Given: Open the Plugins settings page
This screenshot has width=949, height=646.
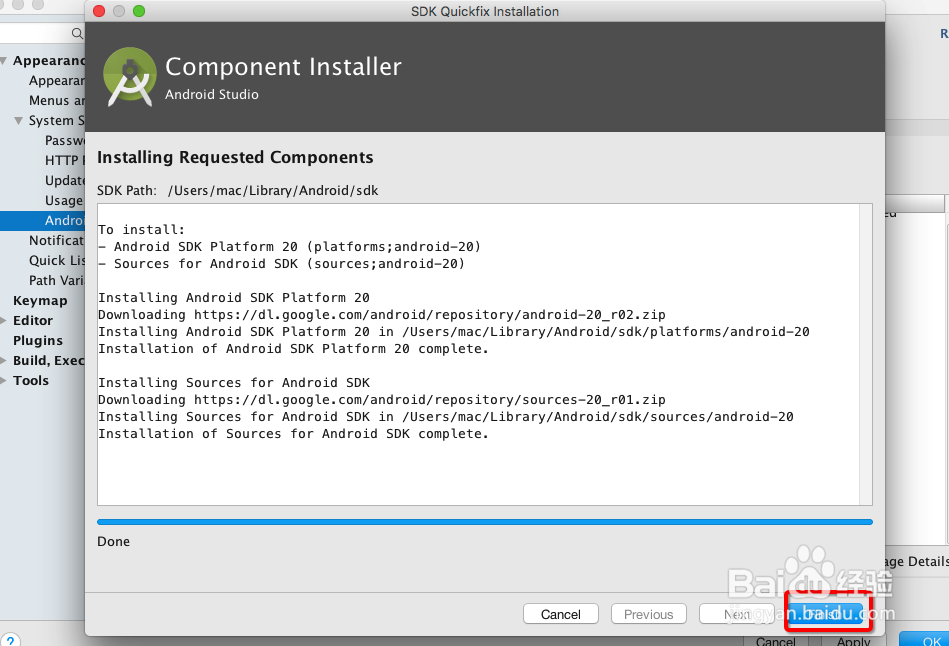Looking at the screenshot, I should tap(38, 340).
